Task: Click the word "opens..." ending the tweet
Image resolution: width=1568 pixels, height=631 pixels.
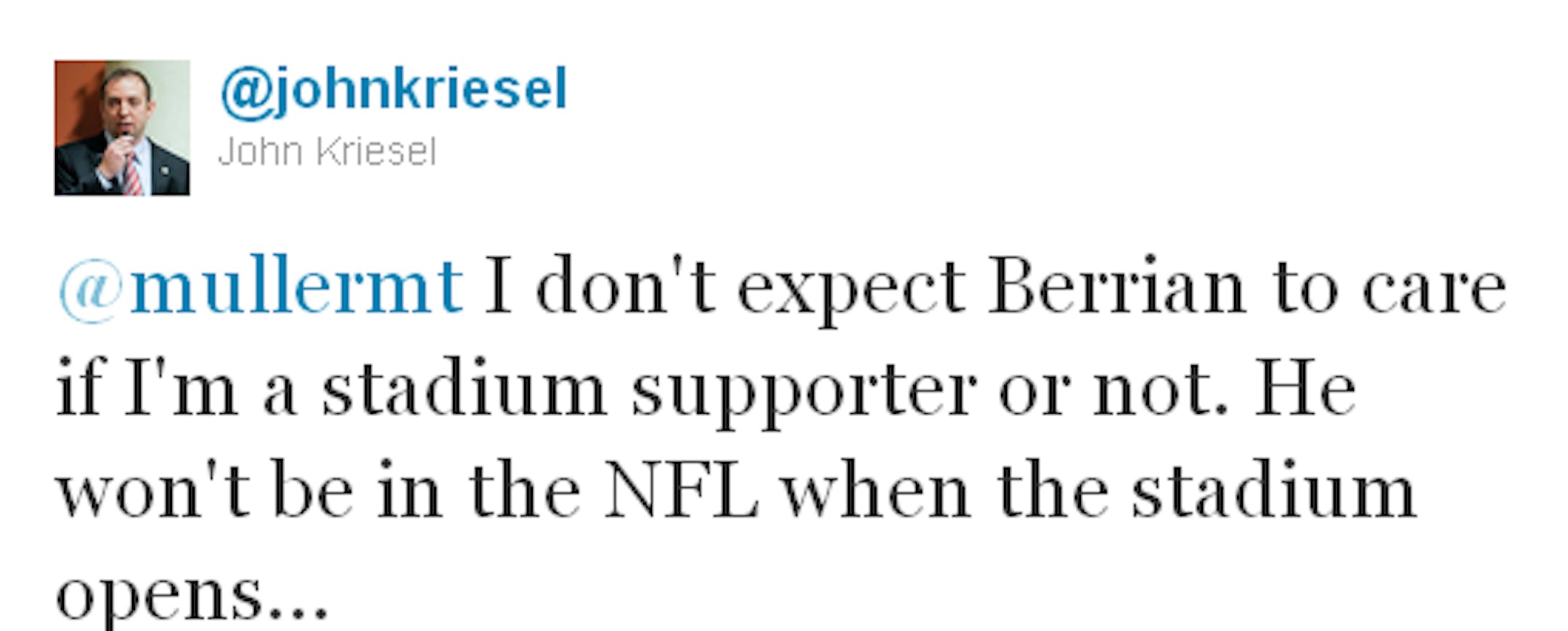Action: pyautogui.click(x=192, y=595)
